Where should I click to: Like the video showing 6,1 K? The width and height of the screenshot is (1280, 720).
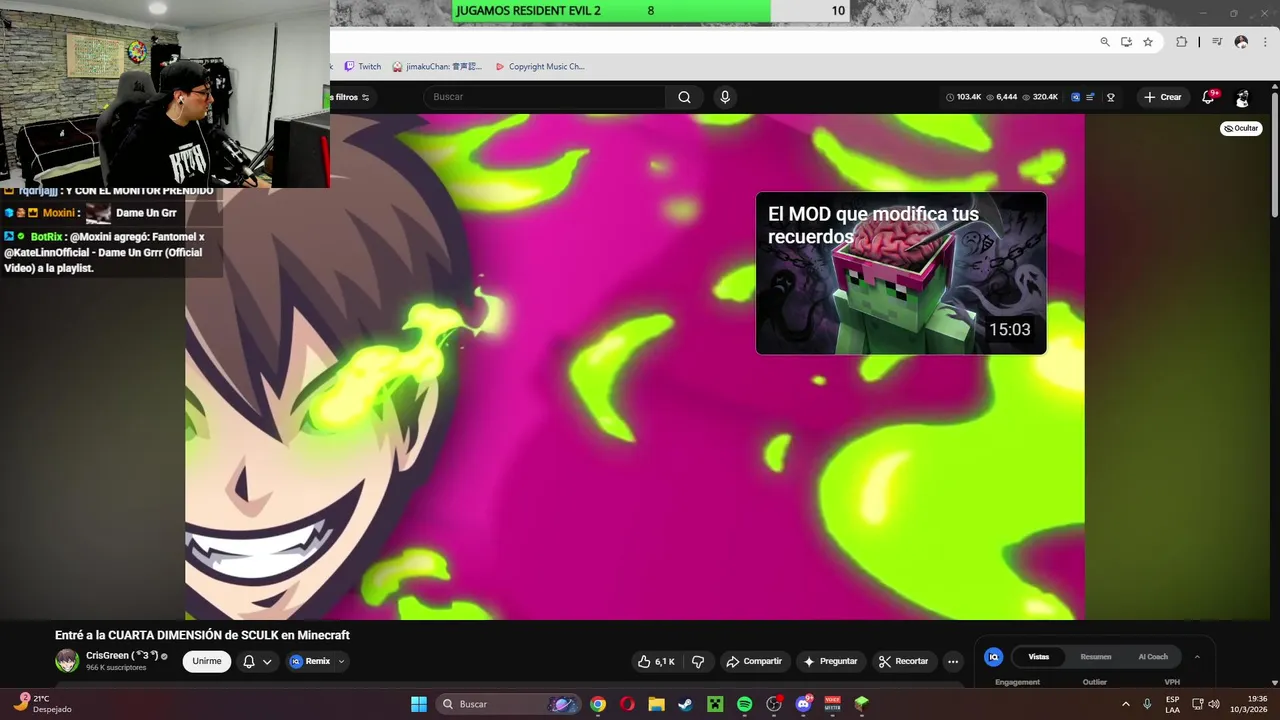point(656,661)
